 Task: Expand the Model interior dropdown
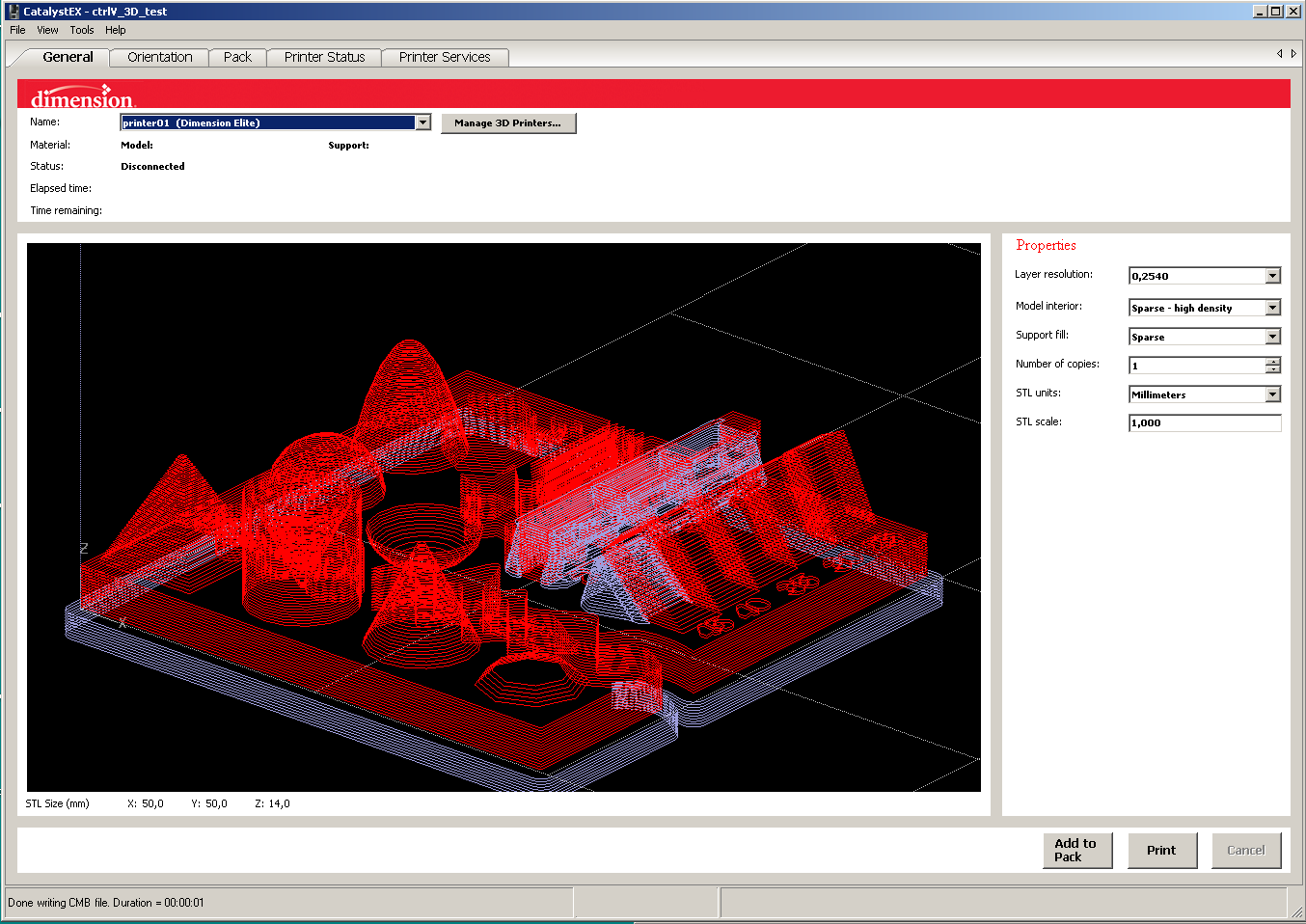coord(1273,308)
